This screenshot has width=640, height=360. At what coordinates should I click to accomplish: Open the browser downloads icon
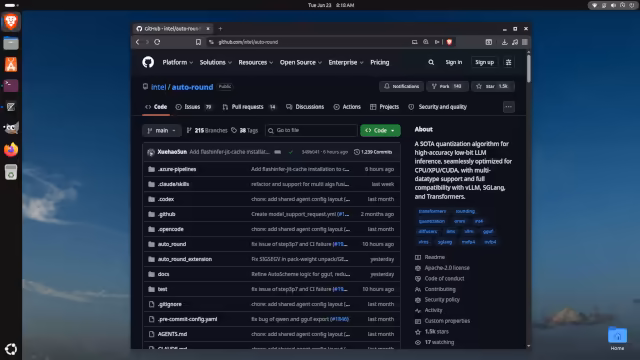(x=504, y=42)
